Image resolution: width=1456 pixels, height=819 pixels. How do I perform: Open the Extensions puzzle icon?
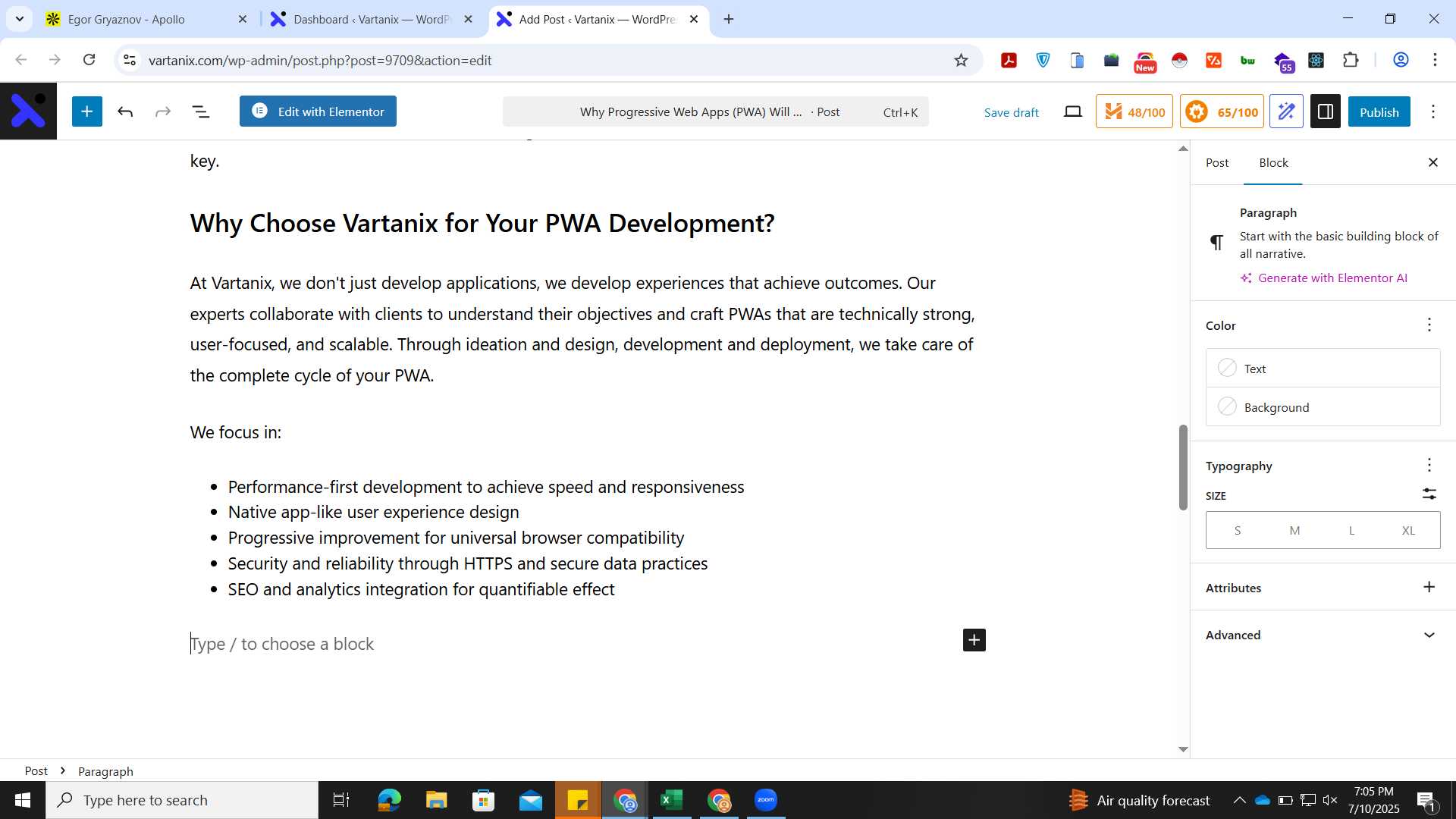coord(1351,61)
